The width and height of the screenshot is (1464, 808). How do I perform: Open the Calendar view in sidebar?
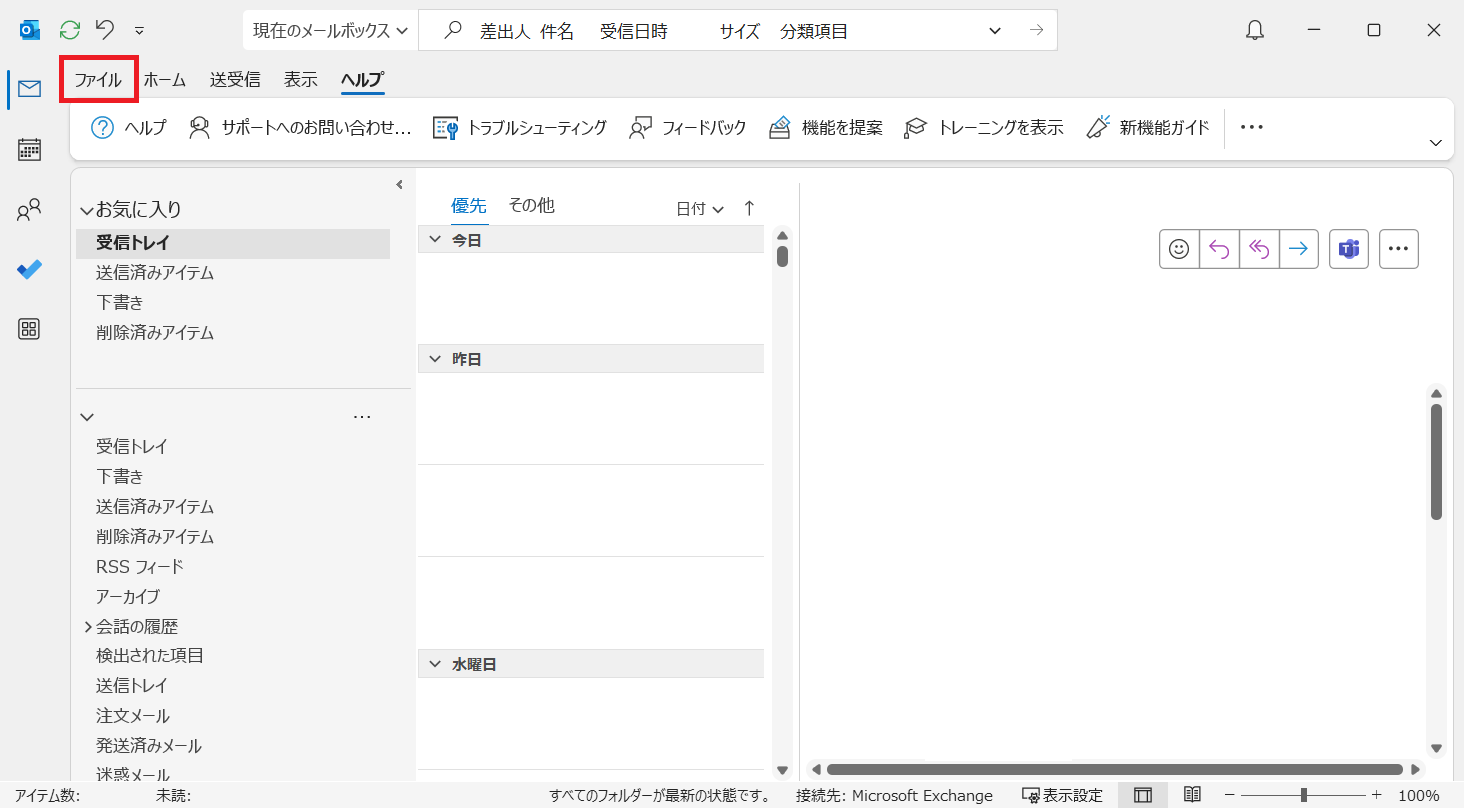pos(29,150)
